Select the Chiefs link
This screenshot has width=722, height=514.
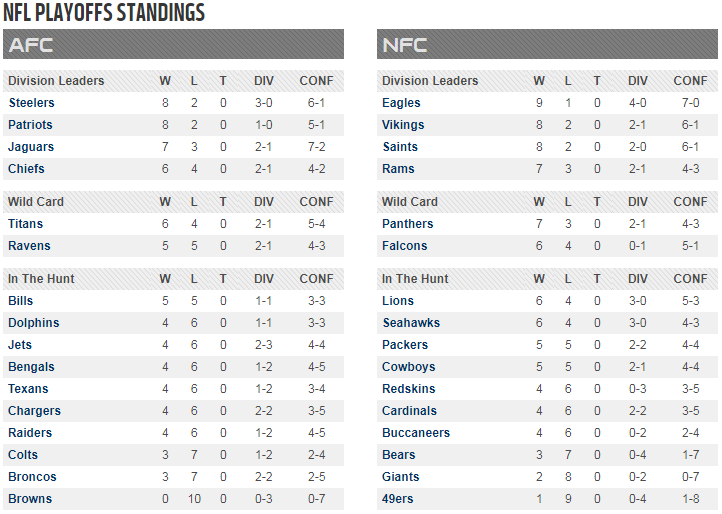click(x=26, y=169)
